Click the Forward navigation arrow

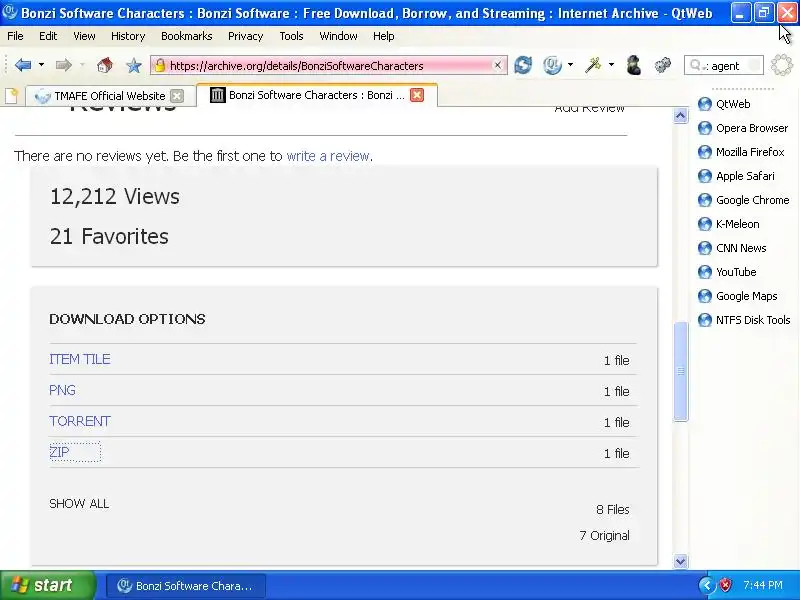[x=63, y=65]
